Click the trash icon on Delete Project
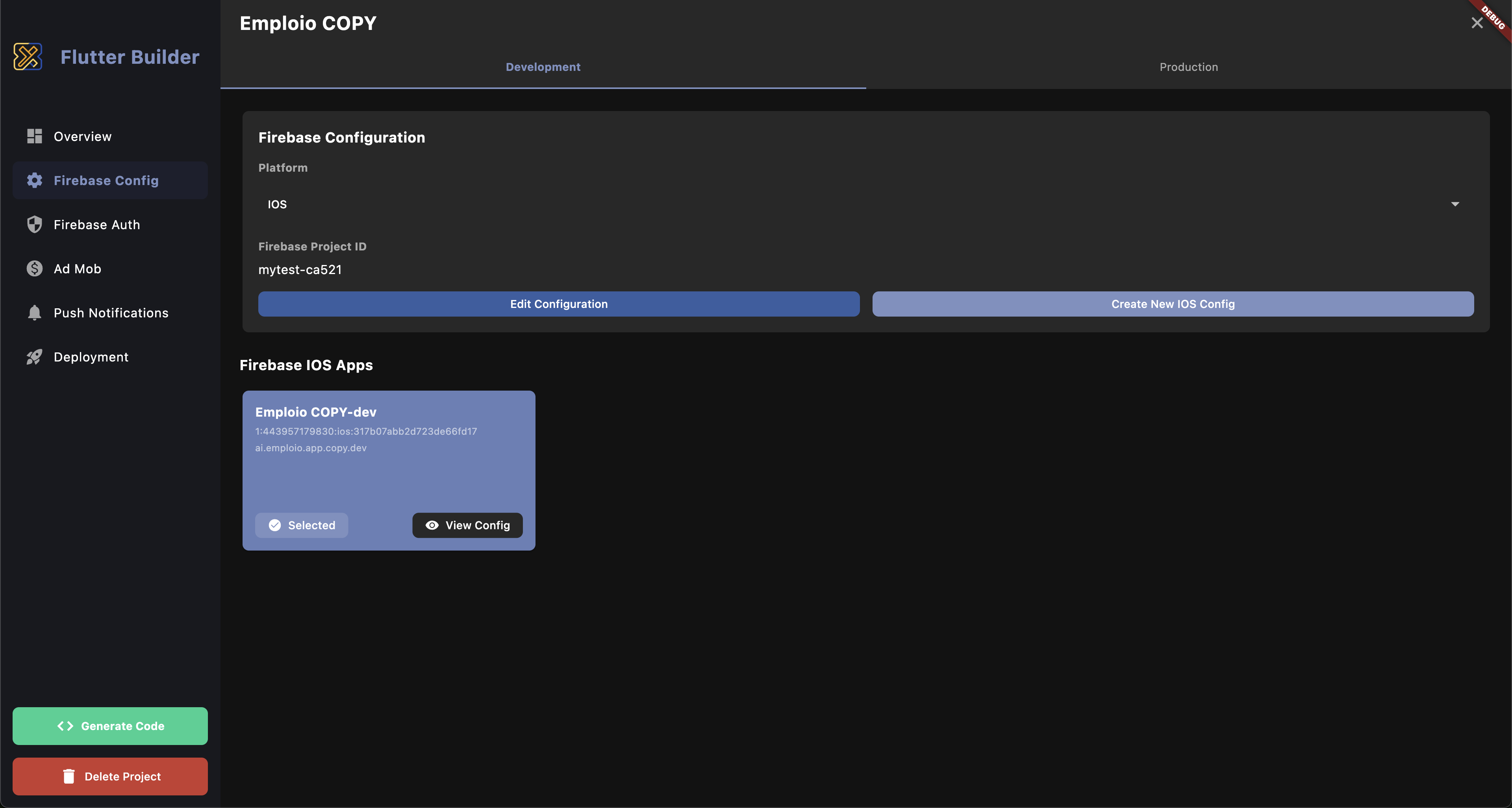 coord(69,776)
